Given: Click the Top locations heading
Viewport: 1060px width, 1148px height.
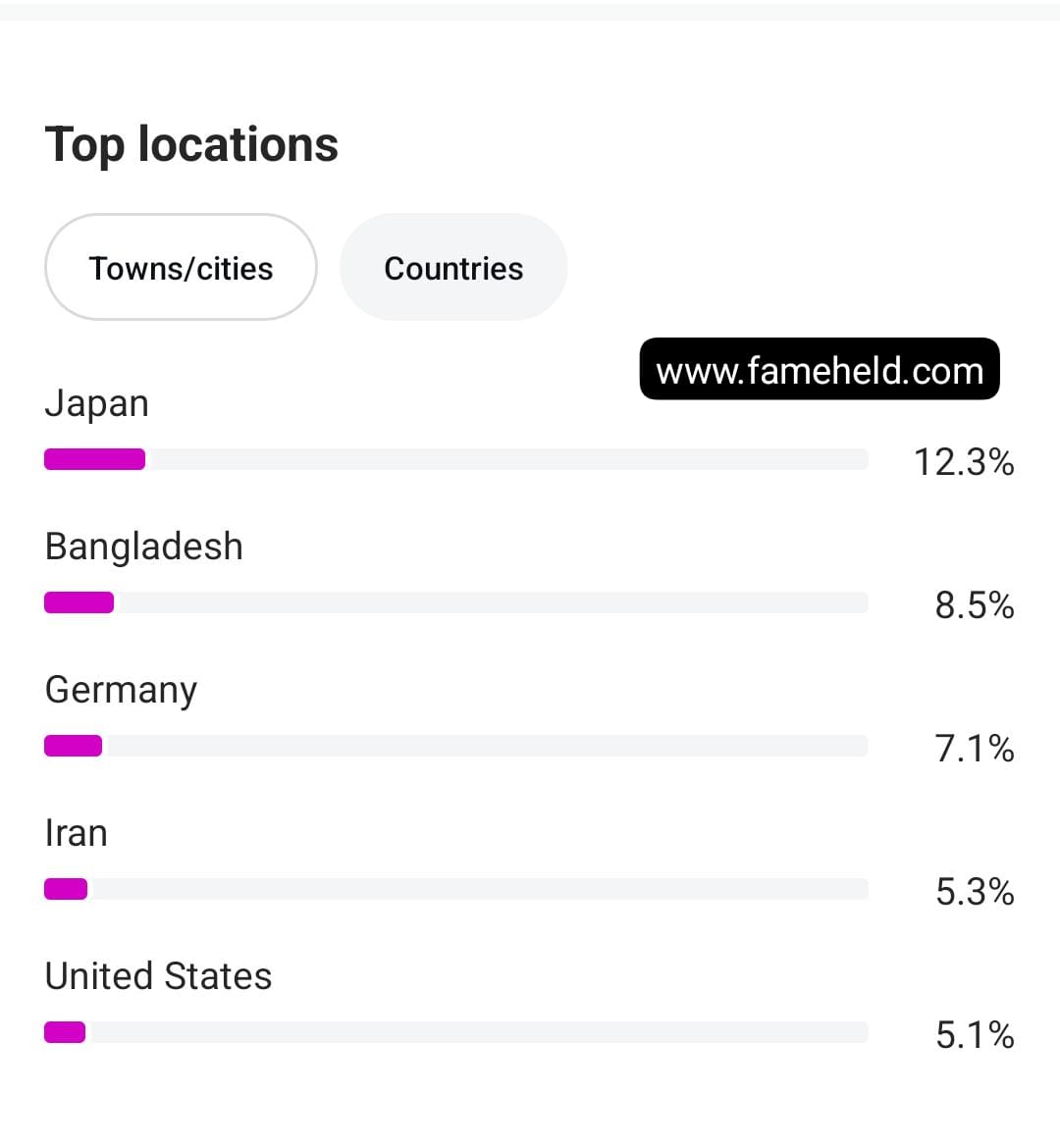Looking at the screenshot, I should (191, 144).
